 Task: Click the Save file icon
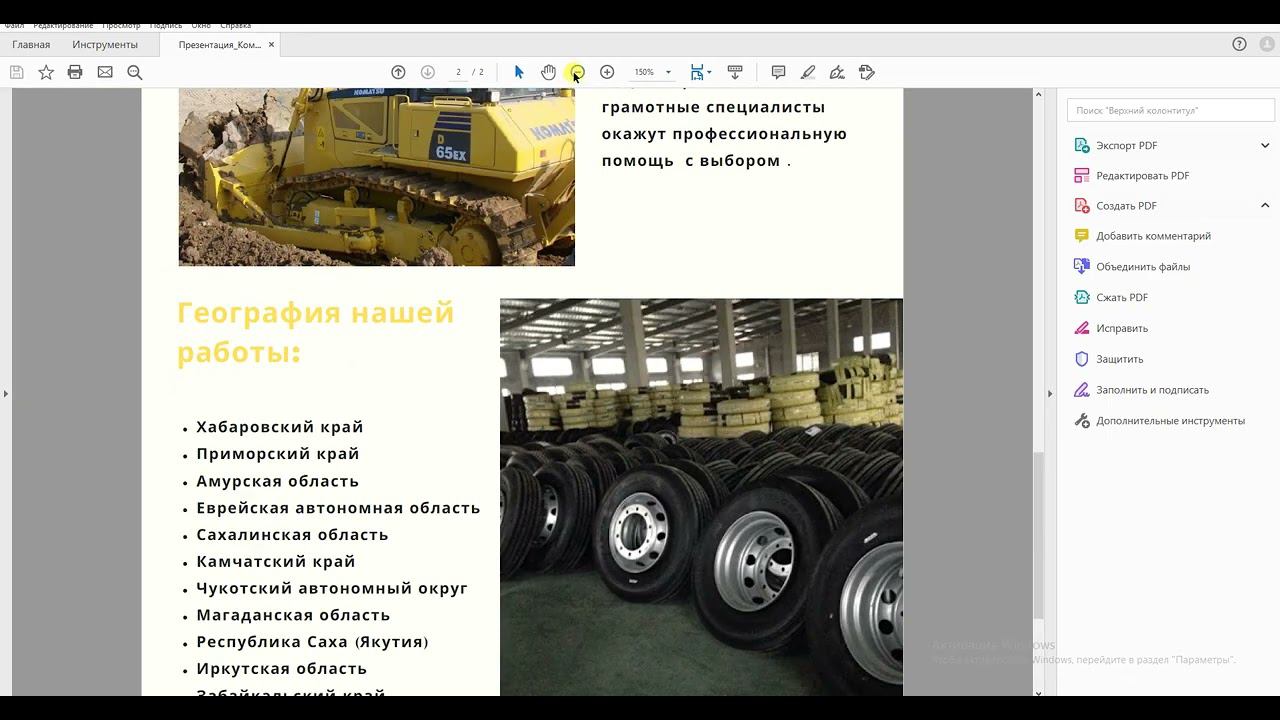pyautogui.click(x=16, y=72)
